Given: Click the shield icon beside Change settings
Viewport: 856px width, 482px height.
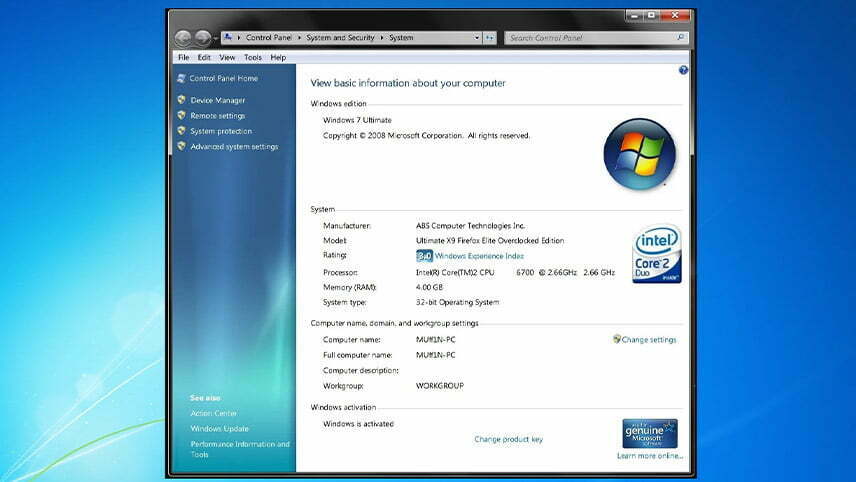Looking at the screenshot, I should click(x=617, y=339).
